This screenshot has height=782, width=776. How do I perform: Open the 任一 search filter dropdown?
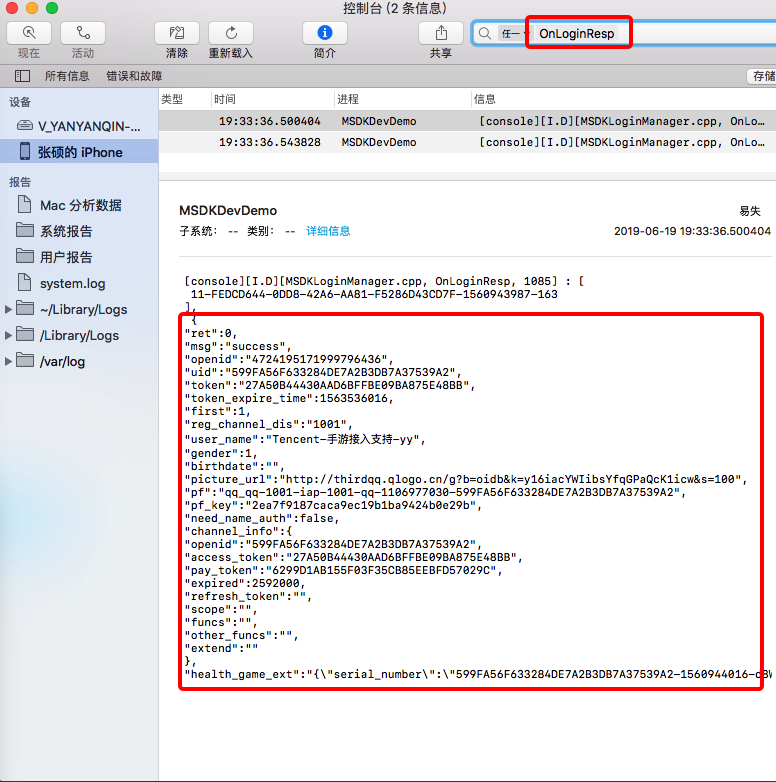(513, 33)
